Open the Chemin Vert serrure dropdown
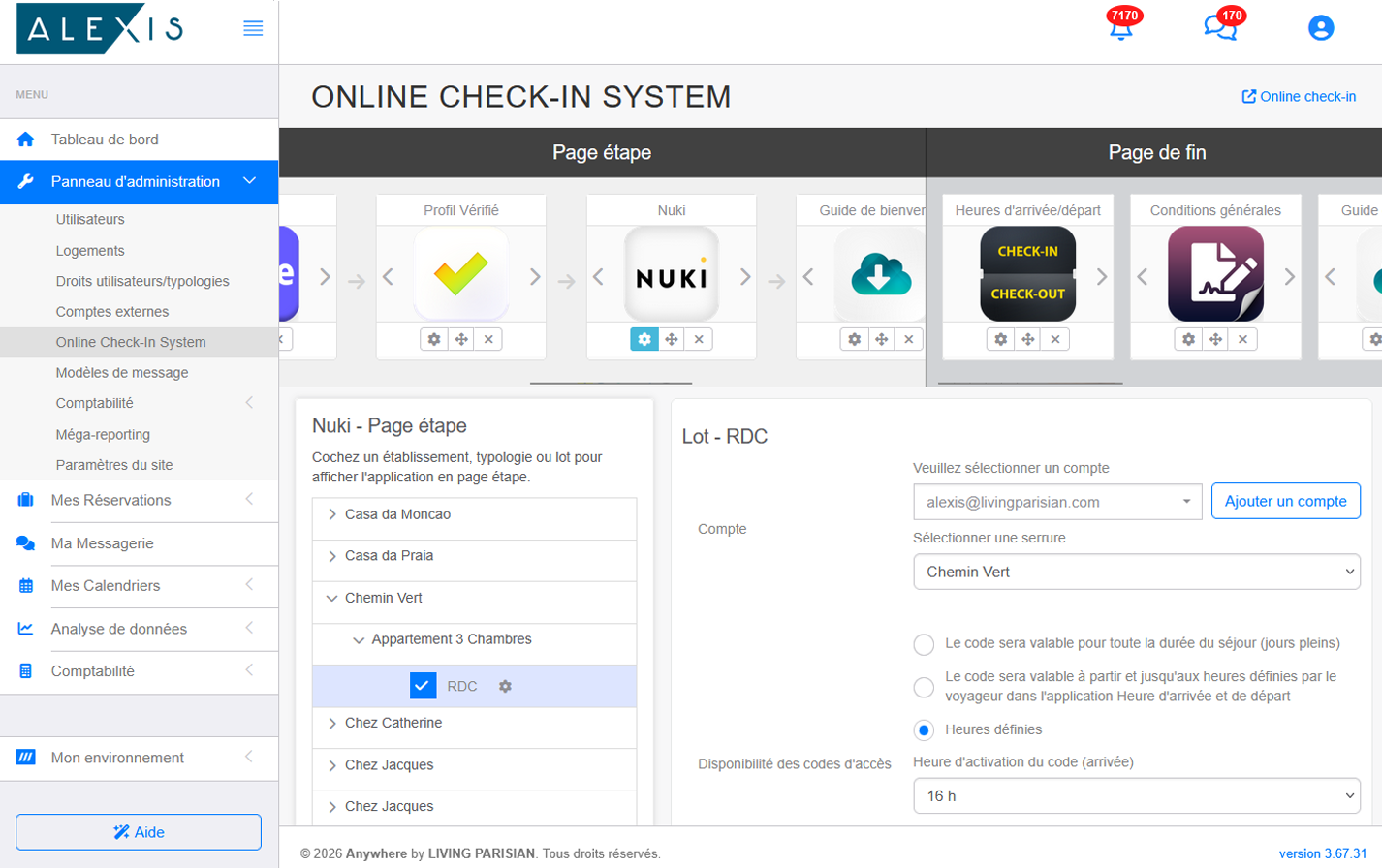 click(1136, 572)
